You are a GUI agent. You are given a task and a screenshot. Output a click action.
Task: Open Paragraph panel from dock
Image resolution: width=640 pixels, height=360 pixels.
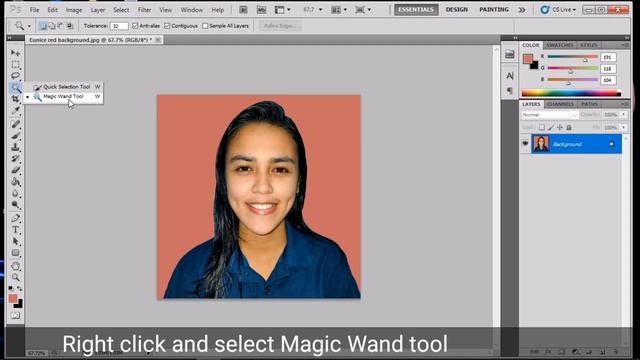[510, 91]
